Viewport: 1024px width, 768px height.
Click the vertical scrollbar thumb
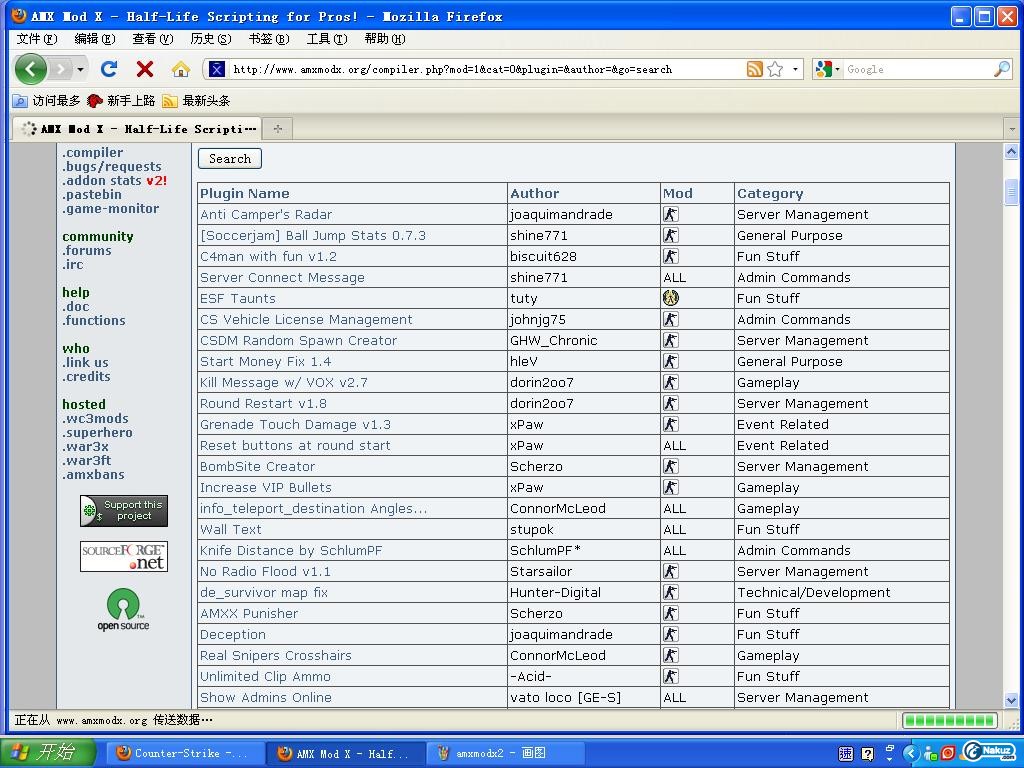pos(1011,192)
